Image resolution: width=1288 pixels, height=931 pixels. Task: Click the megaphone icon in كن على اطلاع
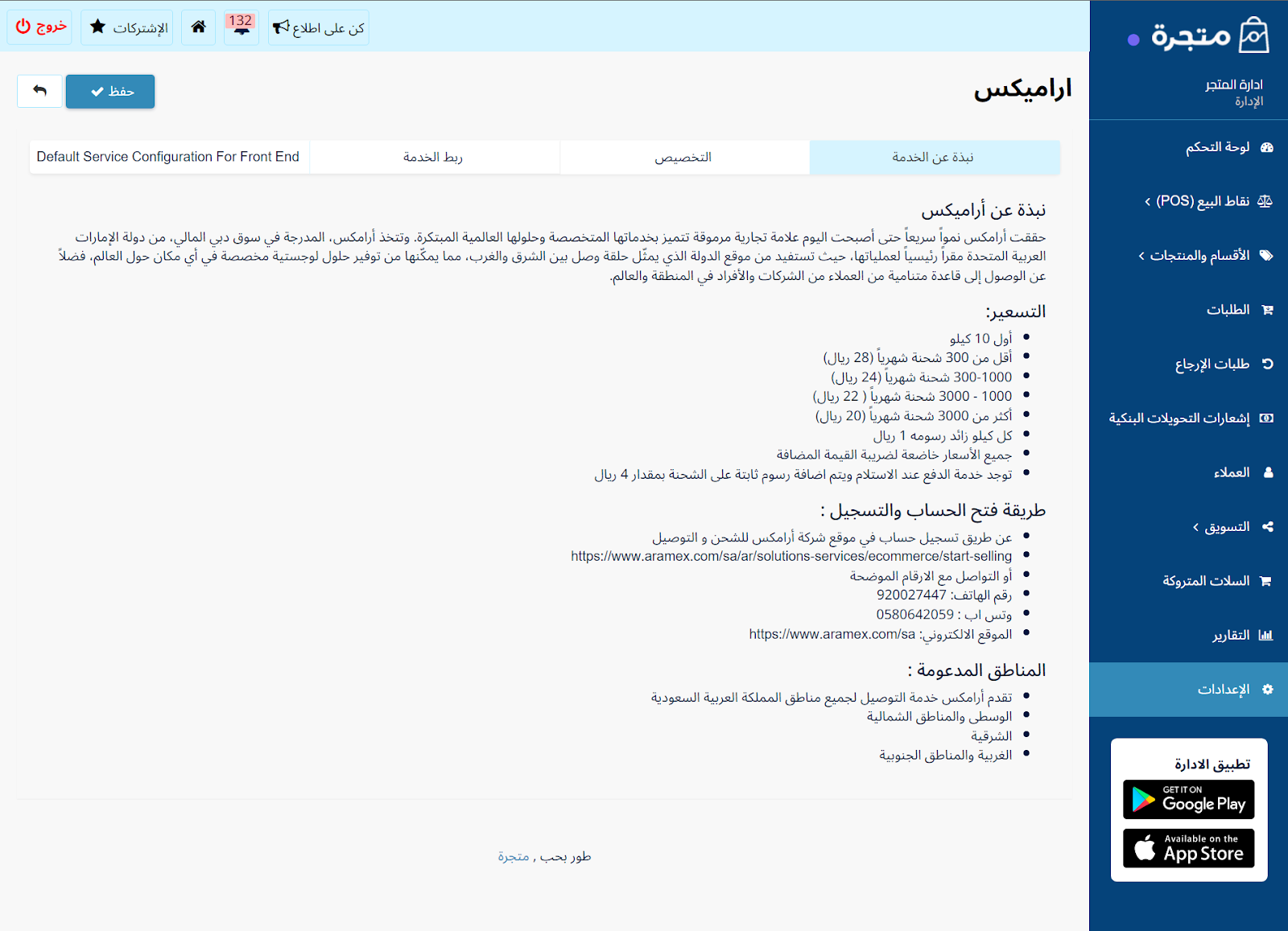[281, 28]
